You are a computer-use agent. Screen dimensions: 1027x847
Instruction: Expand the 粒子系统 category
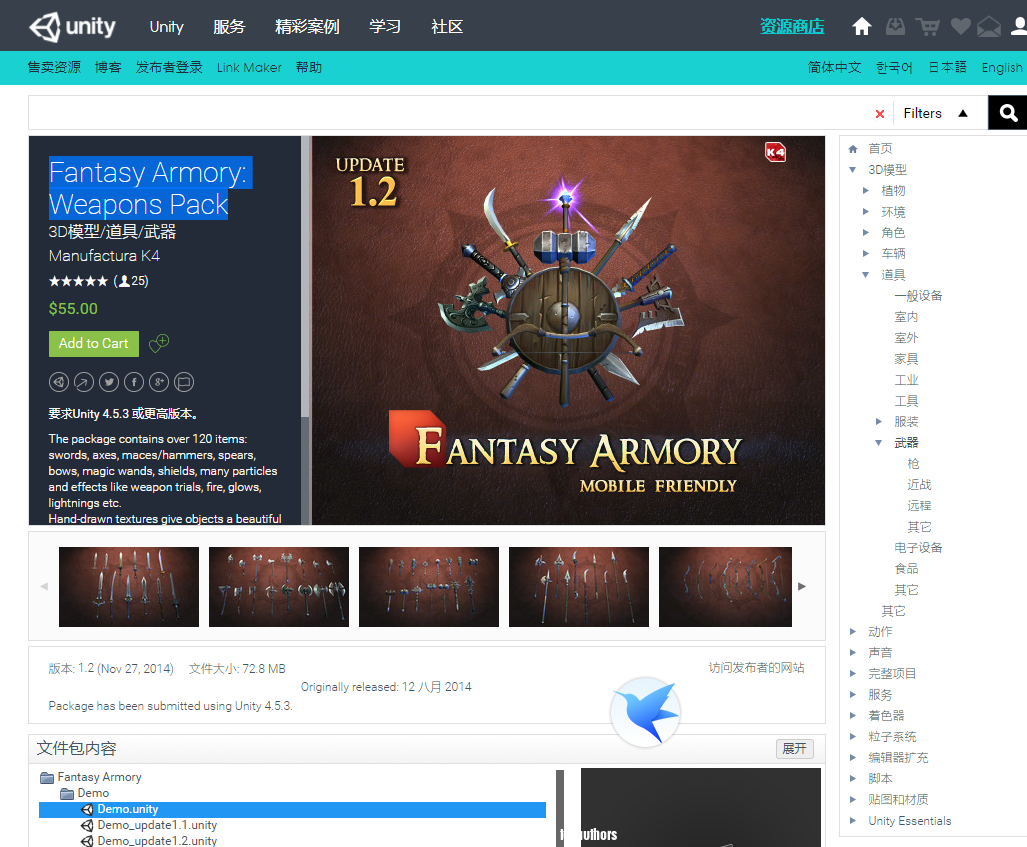[853, 736]
